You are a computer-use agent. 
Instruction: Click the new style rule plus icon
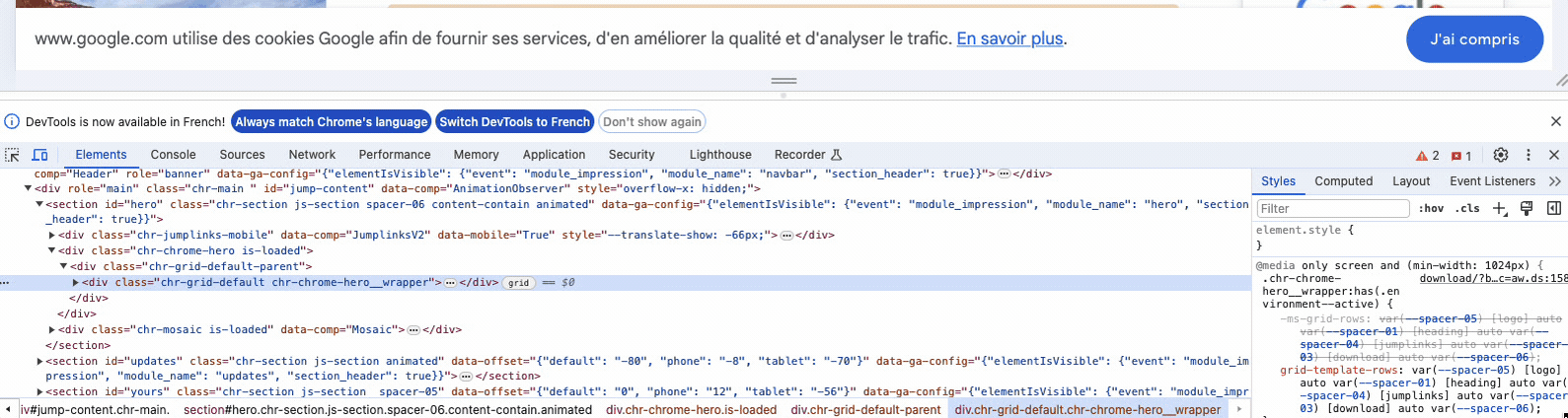click(1500, 208)
